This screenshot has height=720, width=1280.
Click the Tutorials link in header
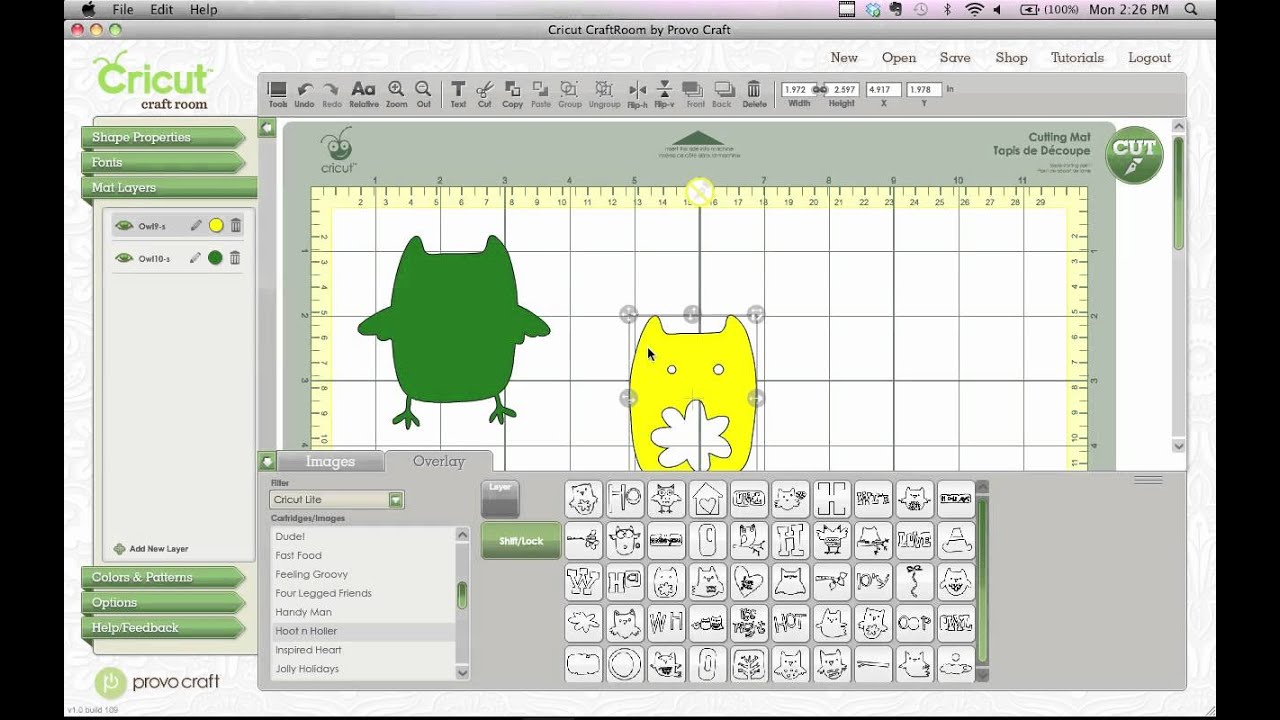[1077, 57]
